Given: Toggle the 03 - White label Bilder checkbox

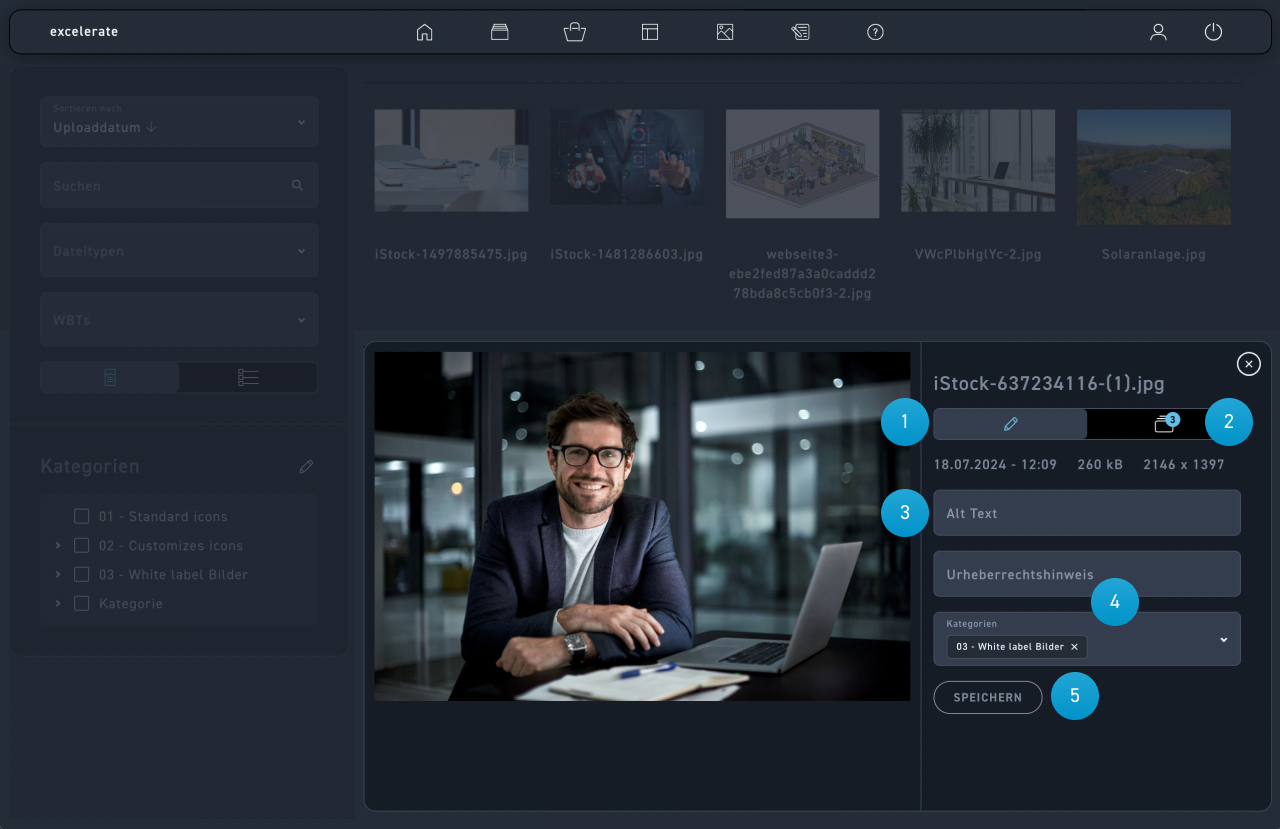Looking at the screenshot, I should tap(82, 575).
